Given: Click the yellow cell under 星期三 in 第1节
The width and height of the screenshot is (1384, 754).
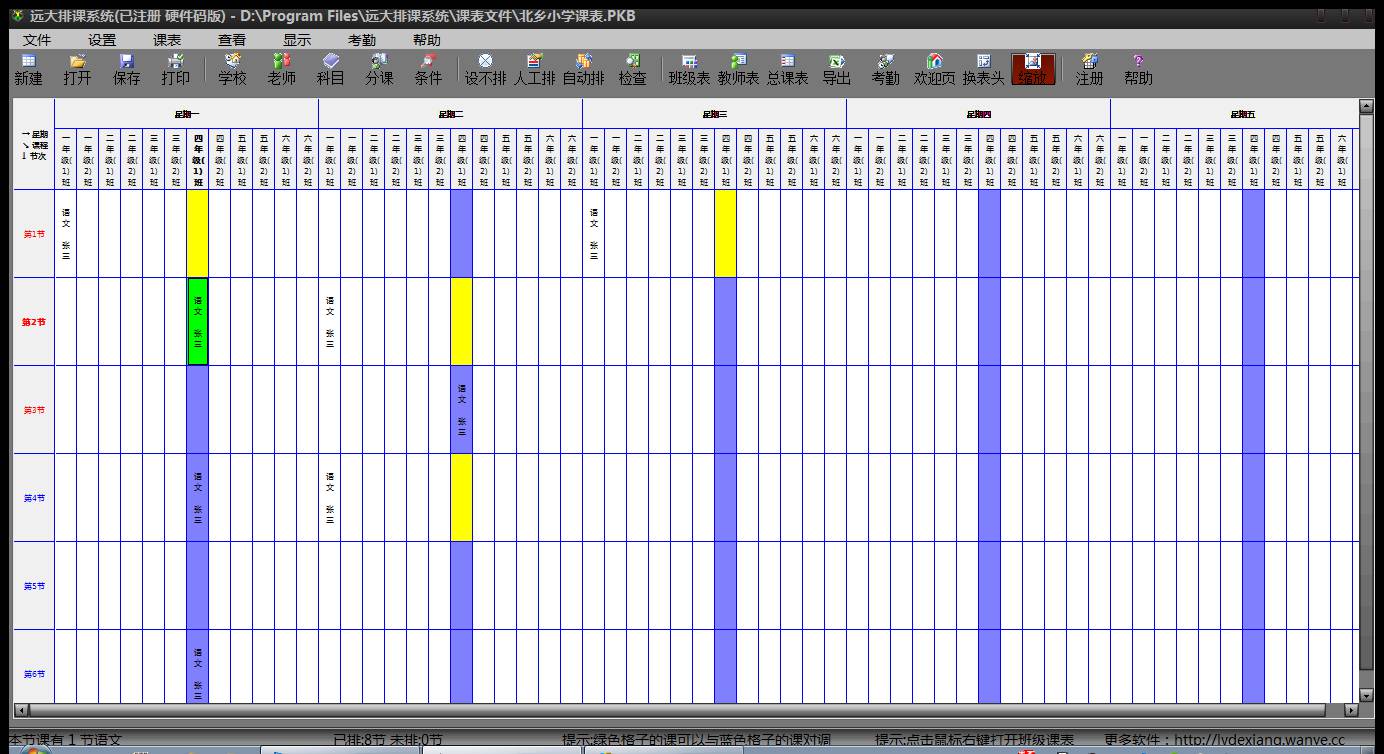Looking at the screenshot, I should 725,233.
